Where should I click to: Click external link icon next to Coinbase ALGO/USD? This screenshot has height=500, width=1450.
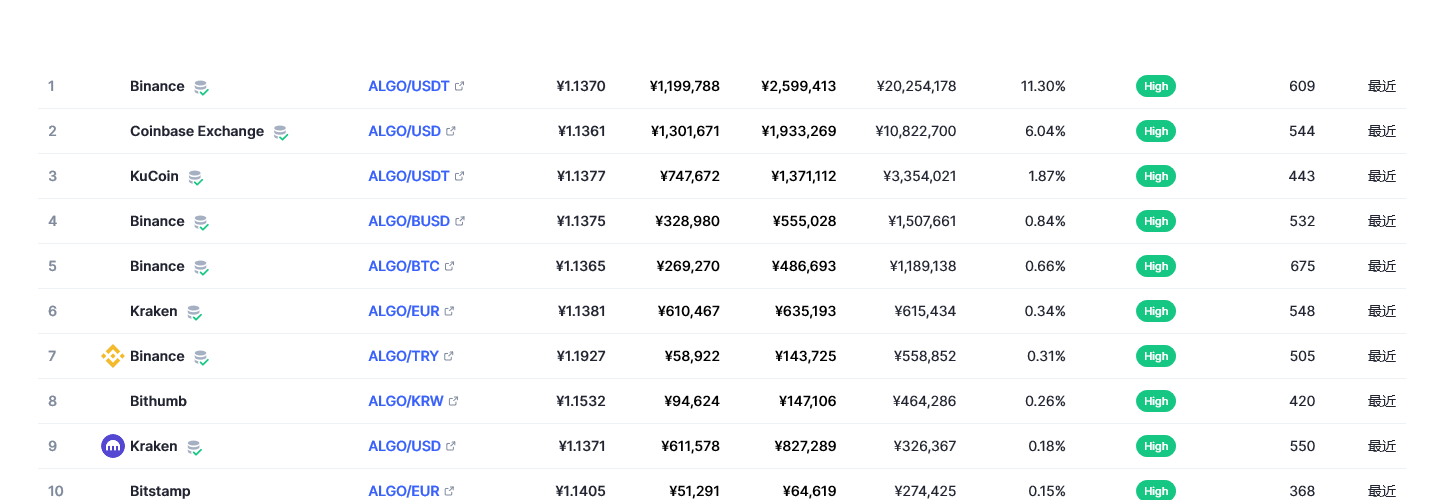451,131
